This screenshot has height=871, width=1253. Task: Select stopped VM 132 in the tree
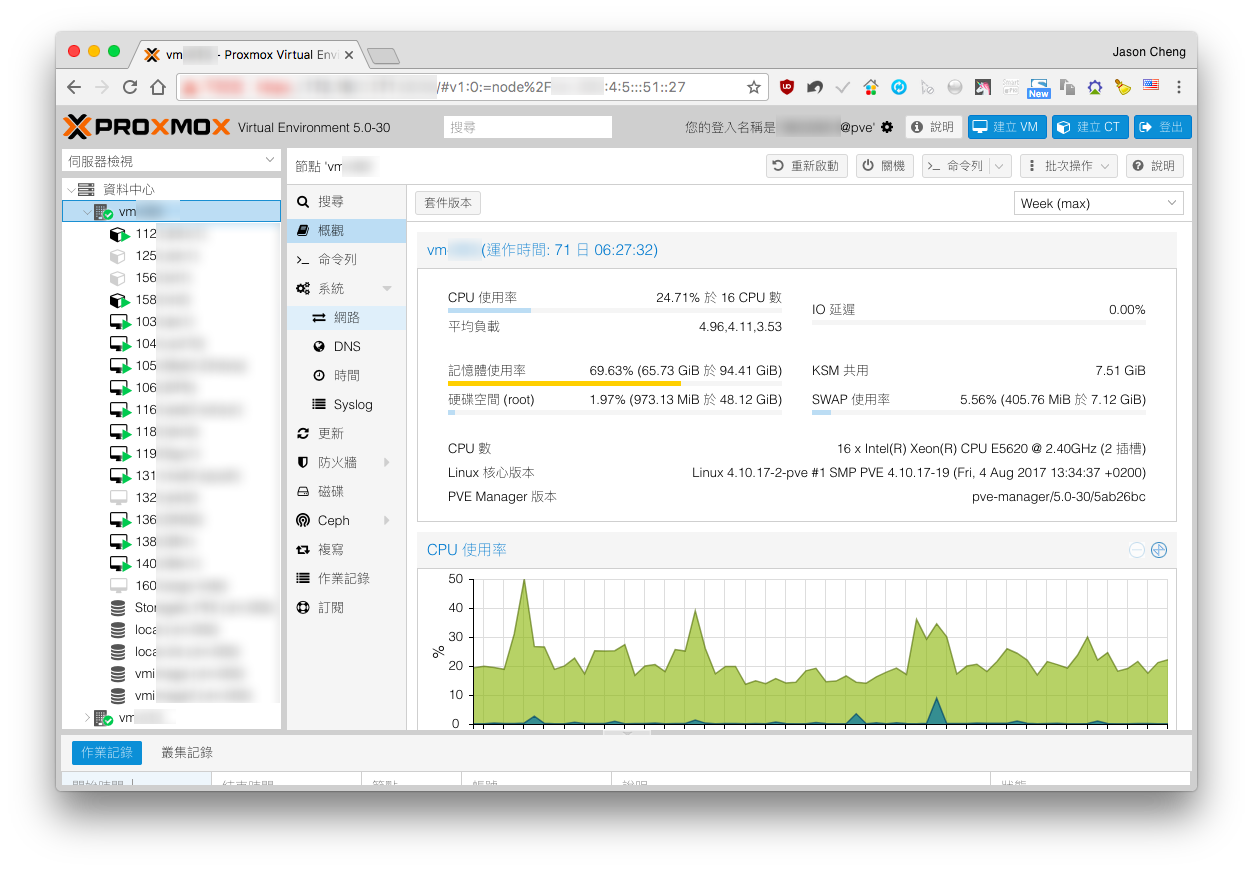pos(171,498)
